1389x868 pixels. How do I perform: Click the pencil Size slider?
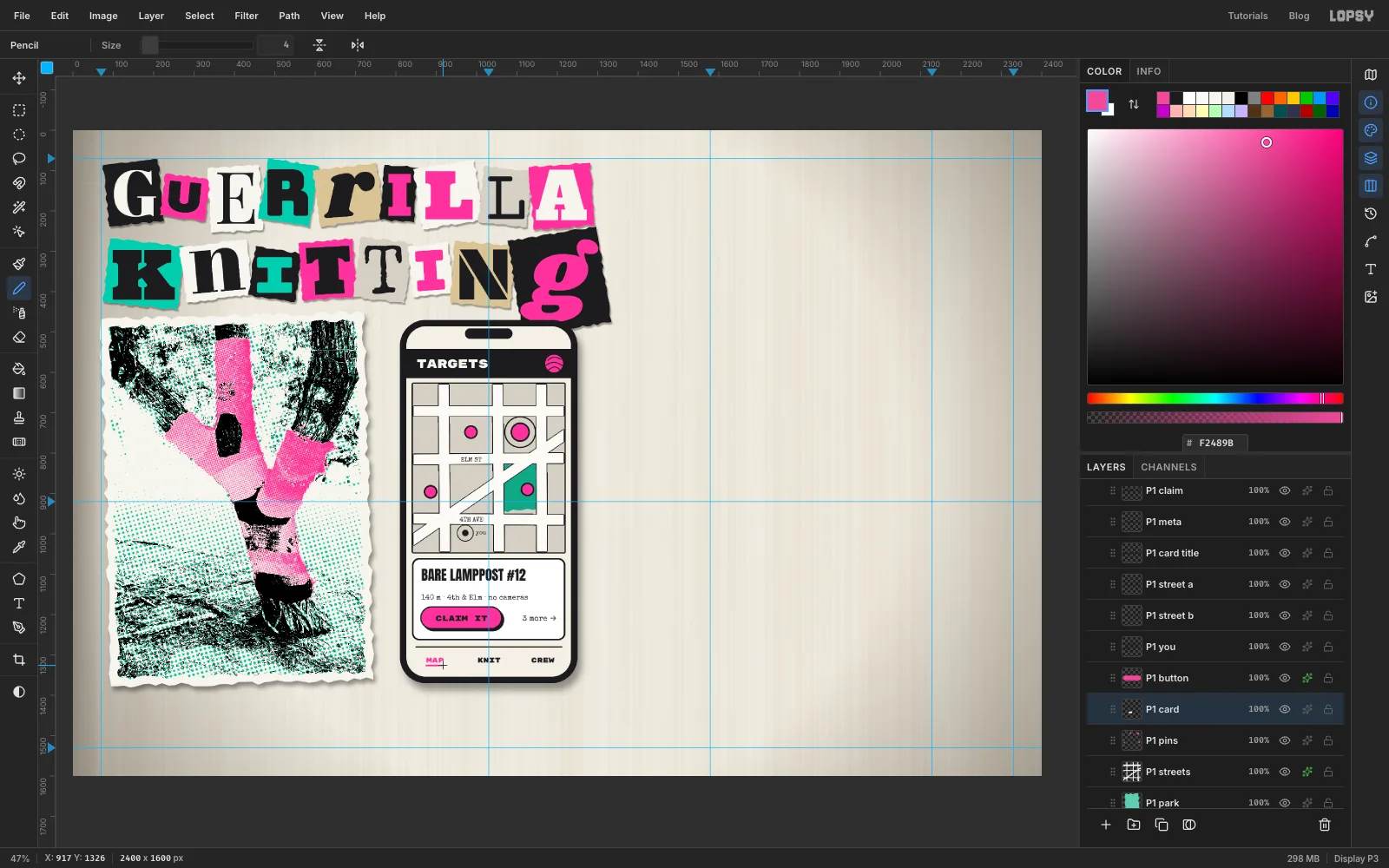click(x=197, y=45)
